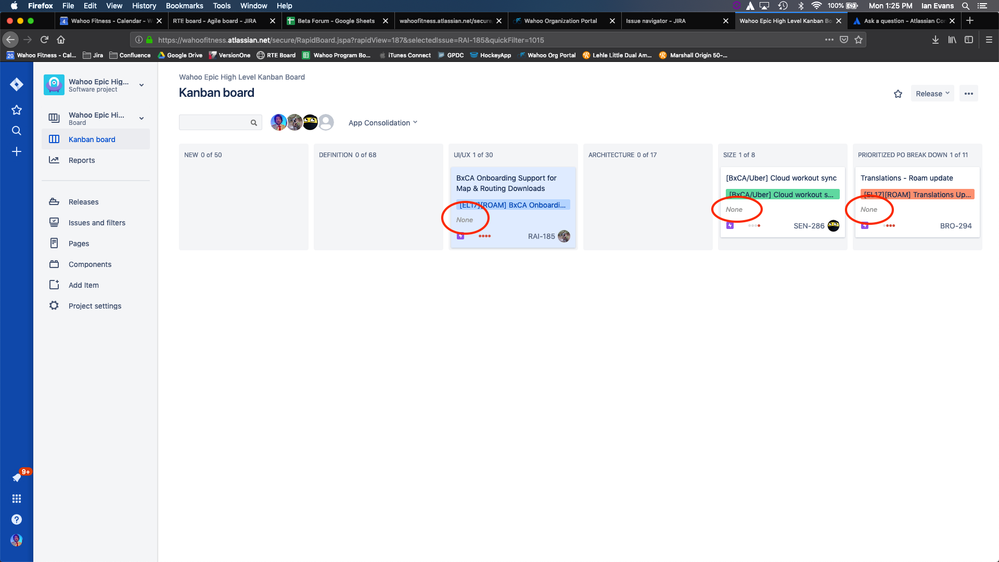Click the blue epic label on RAI-185 card
Image resolution: width=999 pixels, height=562 pixels.
513,205
